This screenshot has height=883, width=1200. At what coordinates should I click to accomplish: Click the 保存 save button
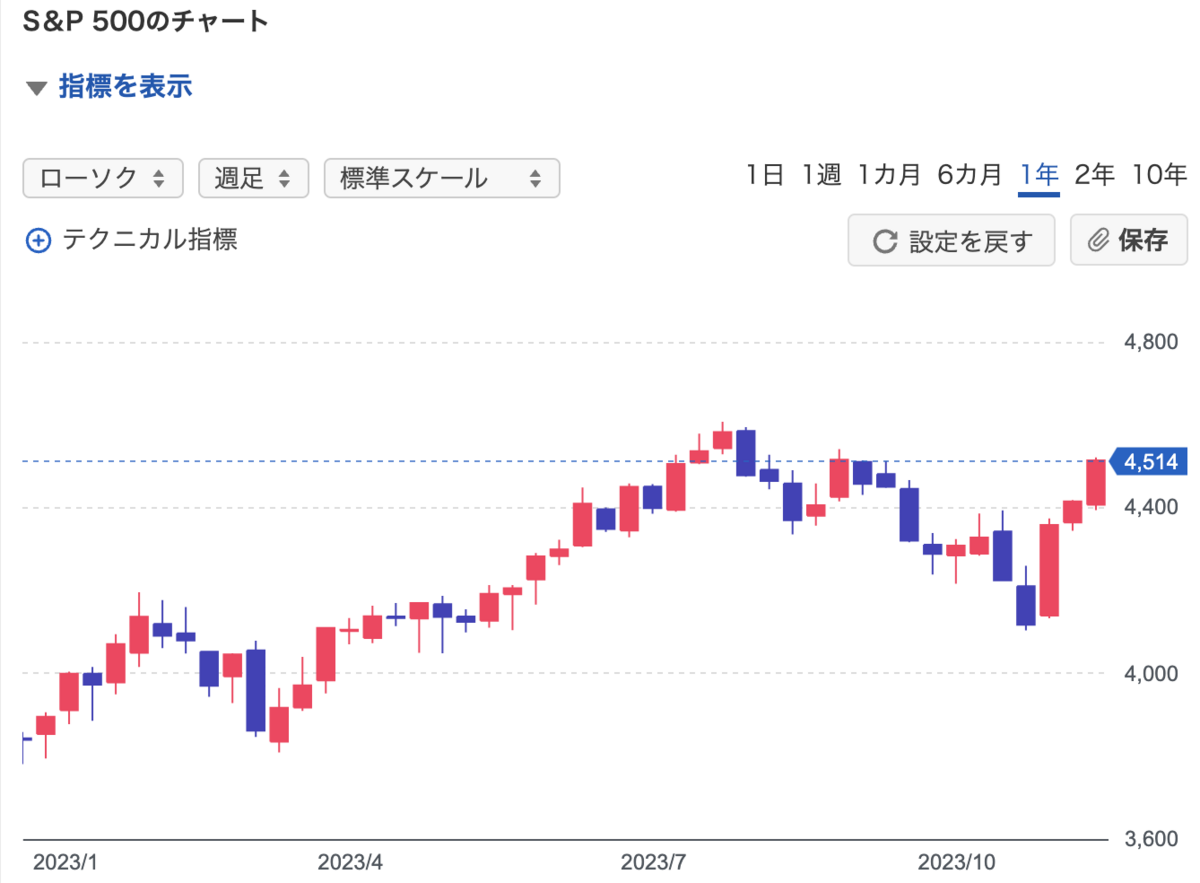[1129, 240]
